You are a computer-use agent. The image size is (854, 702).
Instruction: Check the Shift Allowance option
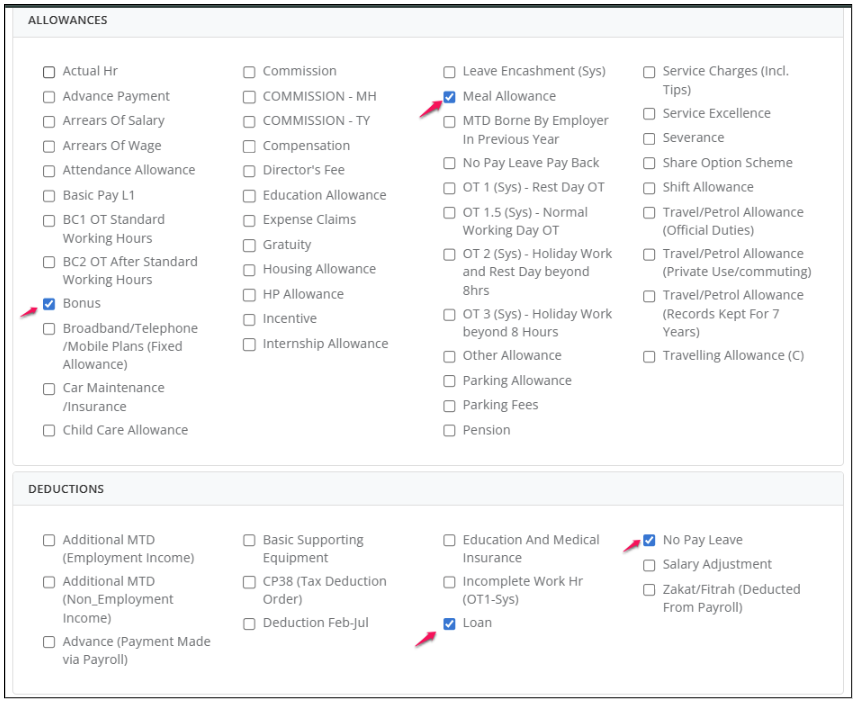649,188
